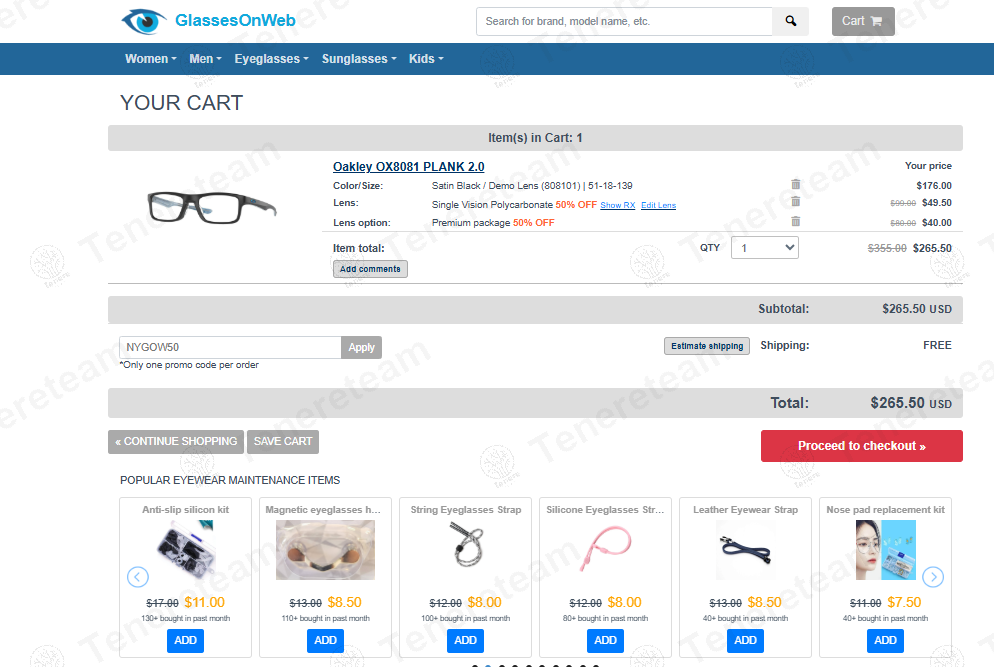Focus the promo code input field
The width and height of the screenshot is (994, 667).
pos(230,347)
